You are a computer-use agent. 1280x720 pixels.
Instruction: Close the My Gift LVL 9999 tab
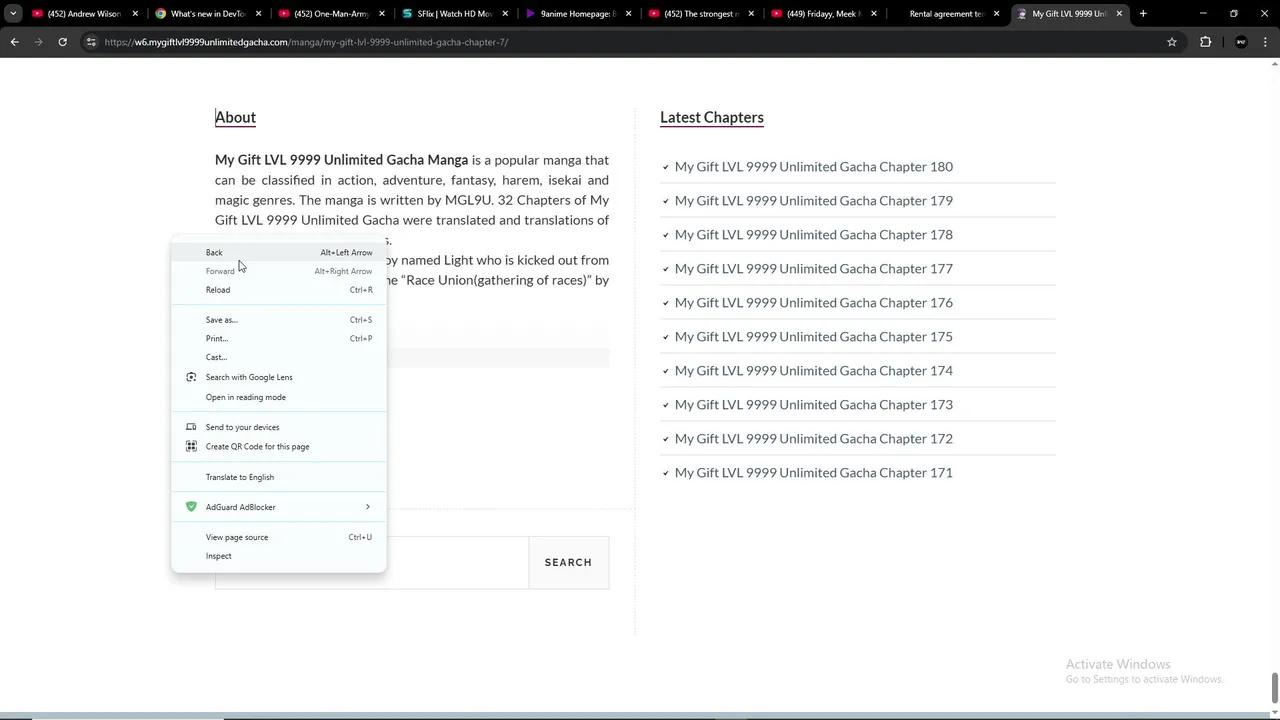click(x=1119, y=14)
